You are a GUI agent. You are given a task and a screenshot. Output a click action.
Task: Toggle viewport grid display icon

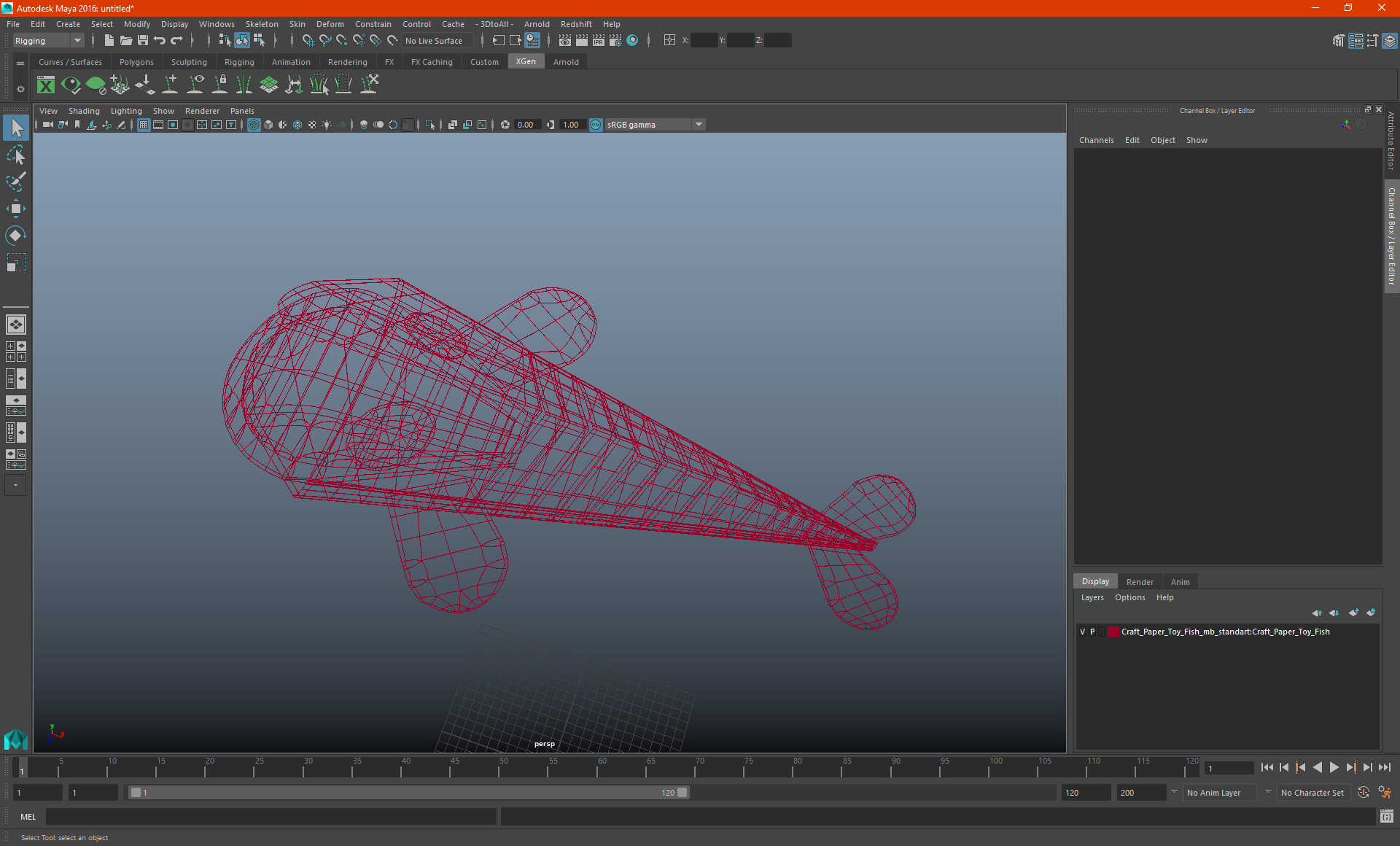pos(144,125)
